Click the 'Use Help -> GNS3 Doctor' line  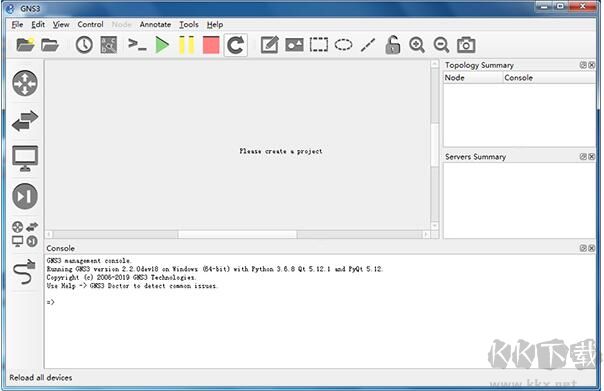[132, 286]
